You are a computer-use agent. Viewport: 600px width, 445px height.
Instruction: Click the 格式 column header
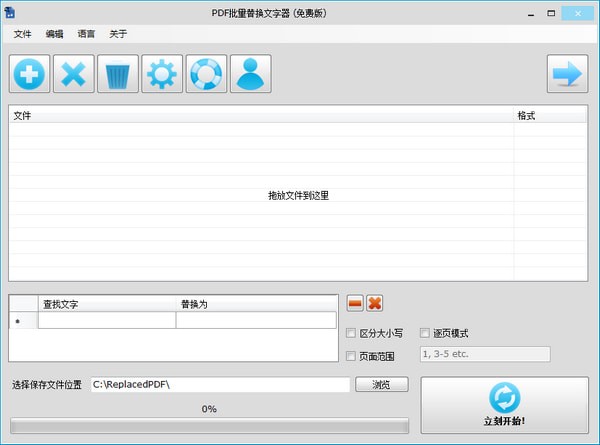550,116
